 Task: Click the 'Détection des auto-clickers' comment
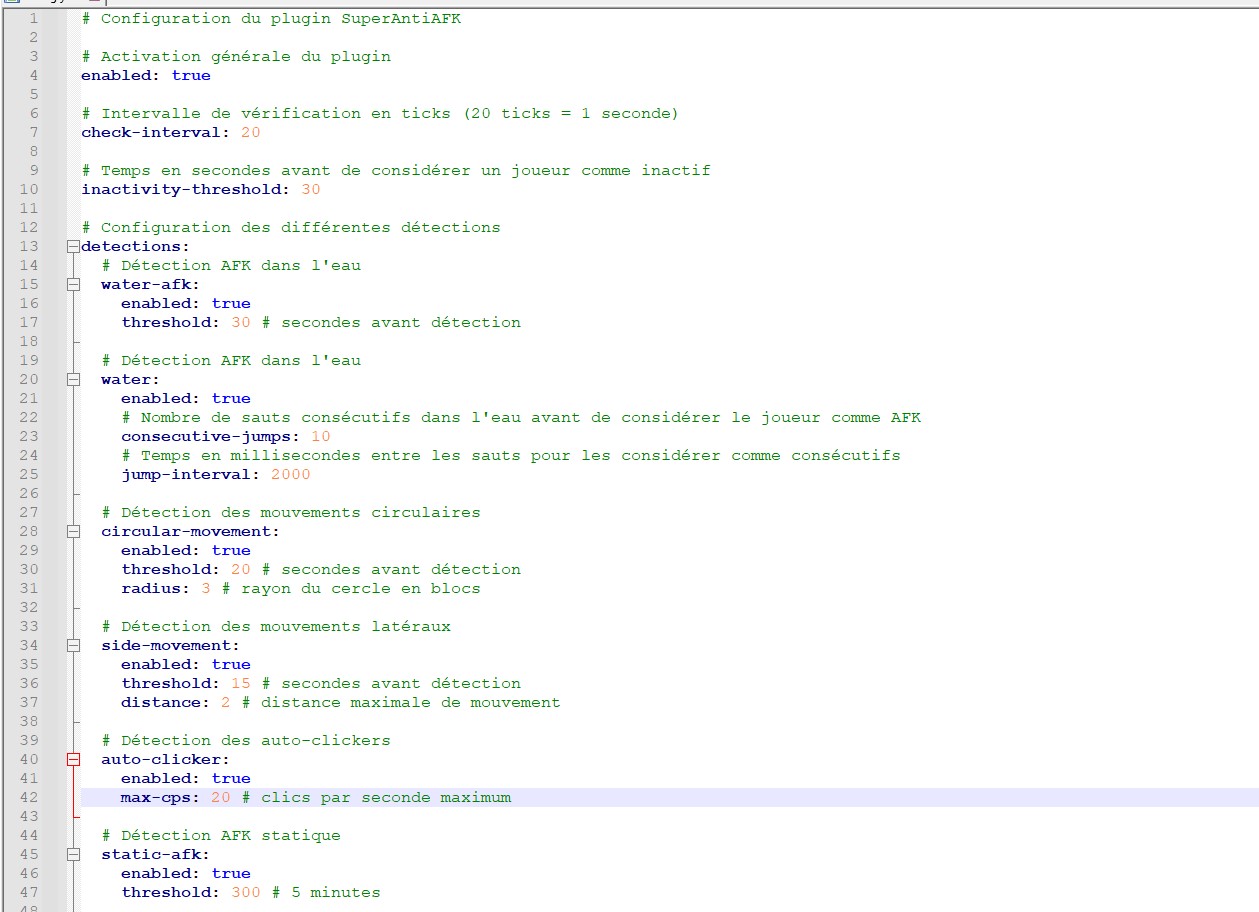pyautogui.click(x=246, y=740)
